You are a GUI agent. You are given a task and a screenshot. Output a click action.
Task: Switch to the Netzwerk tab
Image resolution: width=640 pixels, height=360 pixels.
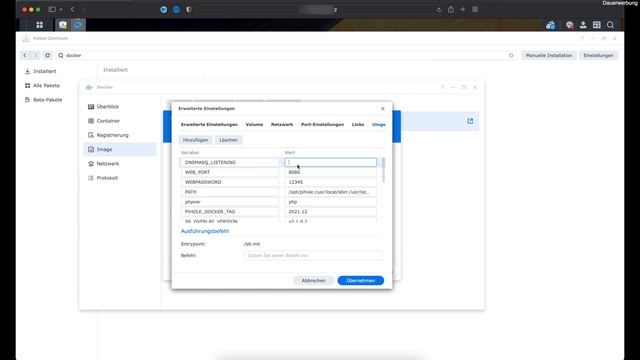tap(282, 124)
